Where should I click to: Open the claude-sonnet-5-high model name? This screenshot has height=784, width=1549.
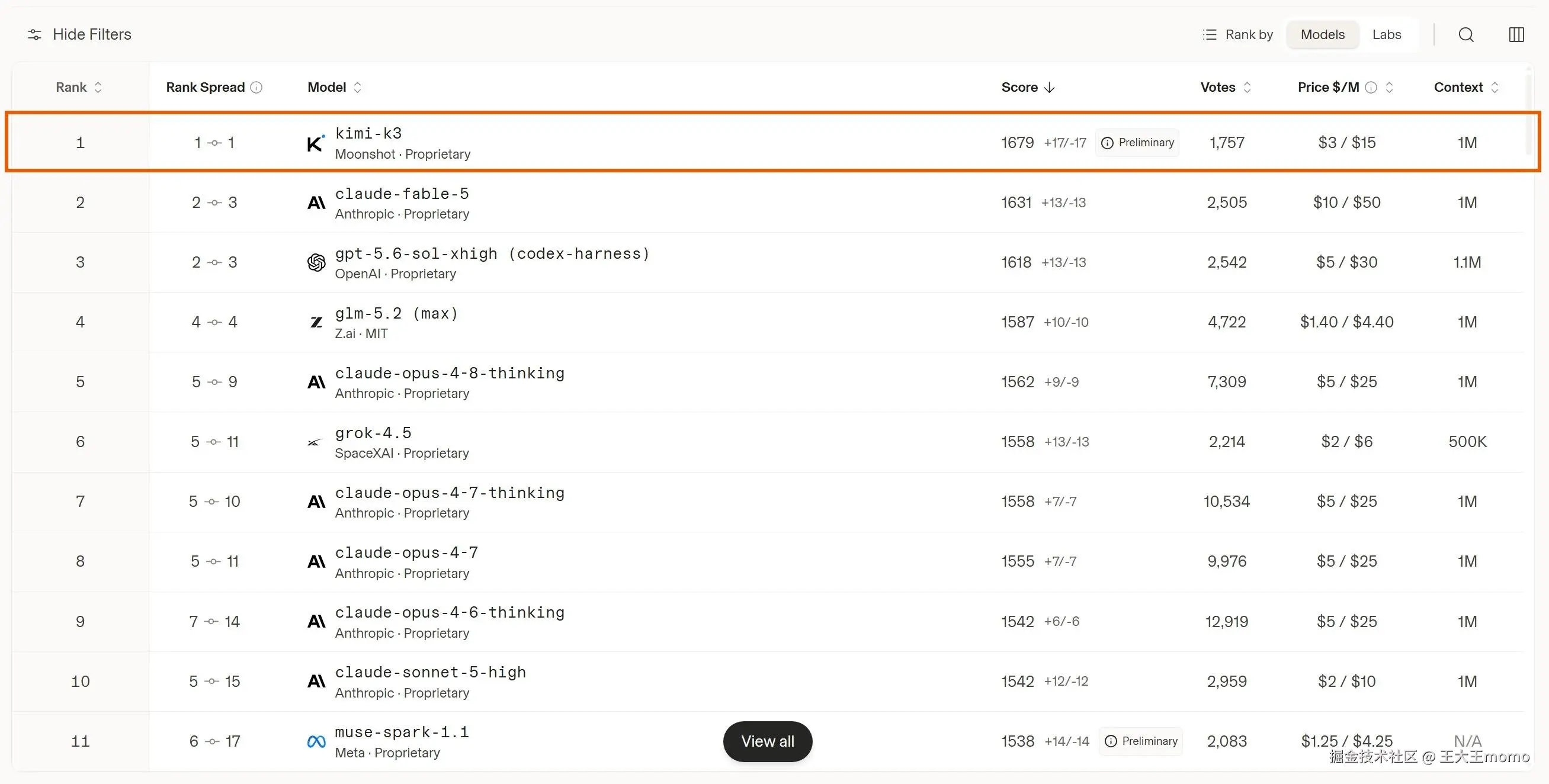431,672
